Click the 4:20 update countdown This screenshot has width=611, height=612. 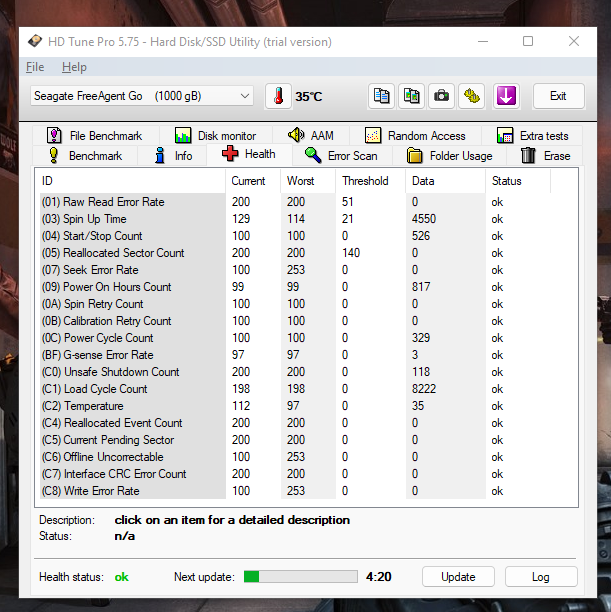click(x=378, y=576)
